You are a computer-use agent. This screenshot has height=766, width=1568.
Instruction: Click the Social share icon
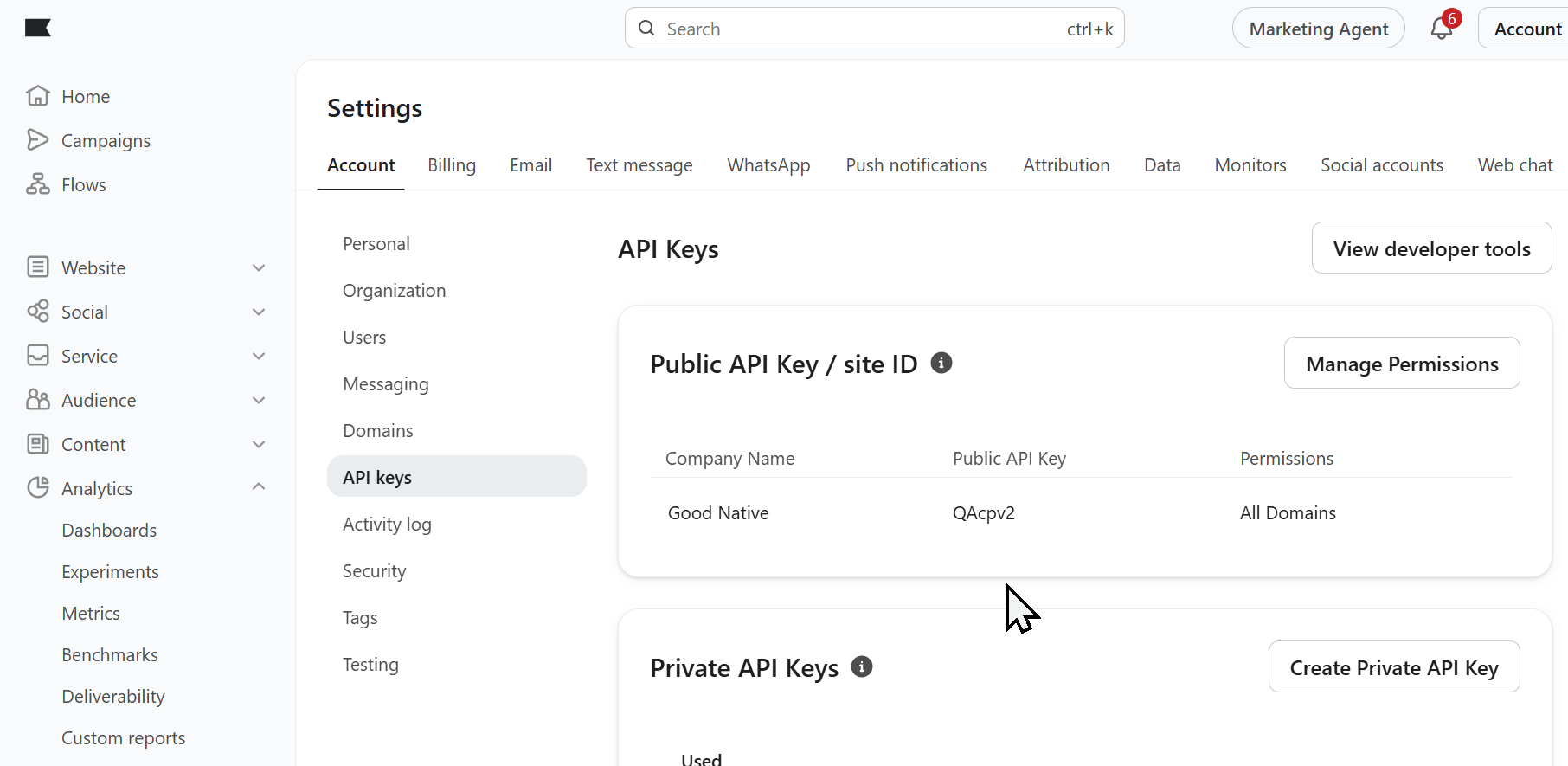click(38, 312)
